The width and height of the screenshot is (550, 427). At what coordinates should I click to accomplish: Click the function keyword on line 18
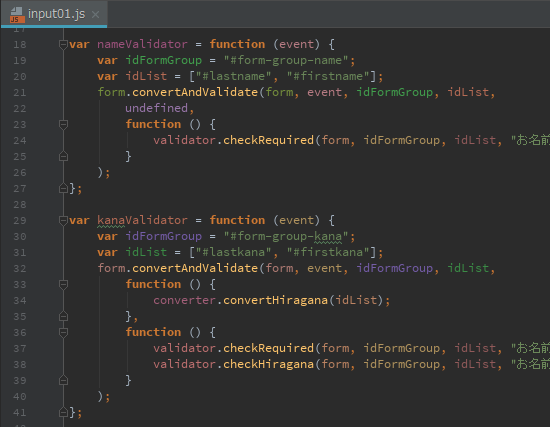coord(237,44)
